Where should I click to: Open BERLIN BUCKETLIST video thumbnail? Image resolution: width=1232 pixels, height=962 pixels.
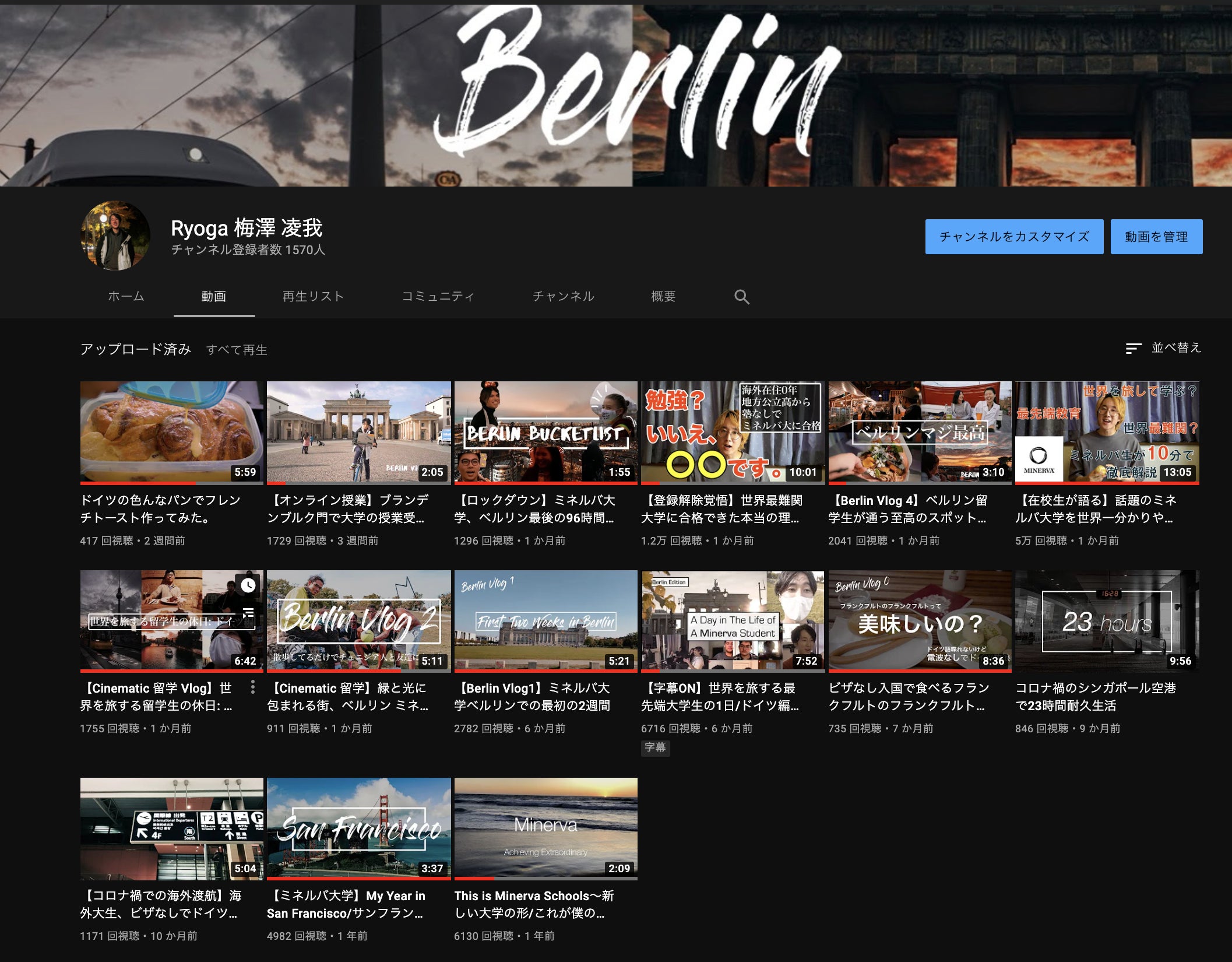click(x=545, y=432)
